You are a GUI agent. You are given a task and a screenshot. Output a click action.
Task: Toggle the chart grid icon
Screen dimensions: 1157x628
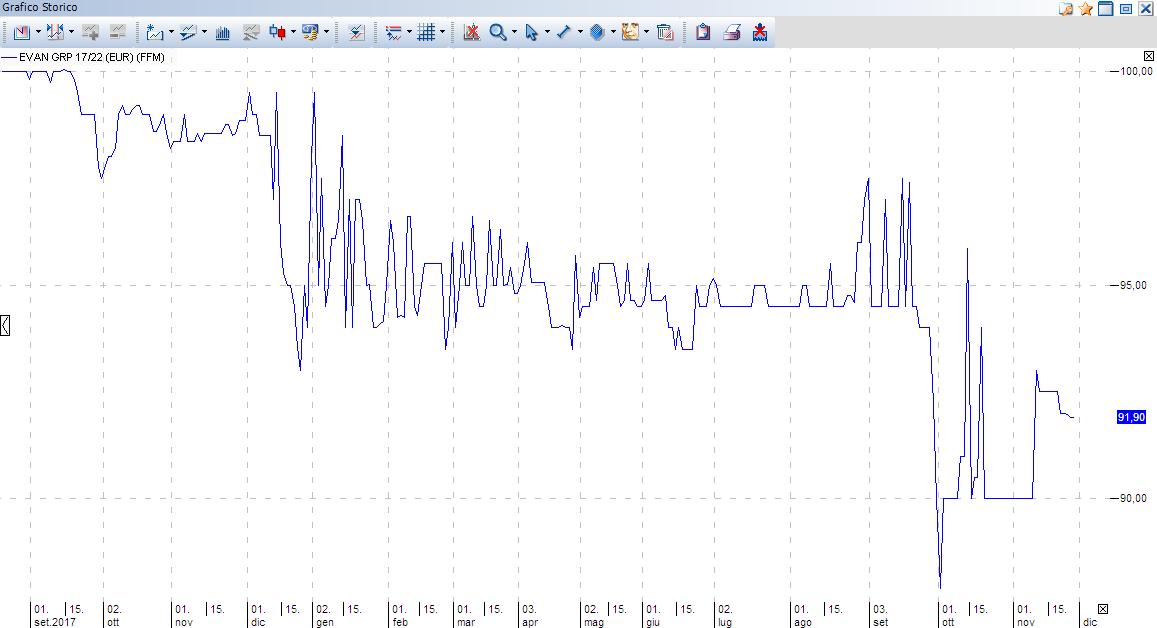click(426, 33)
